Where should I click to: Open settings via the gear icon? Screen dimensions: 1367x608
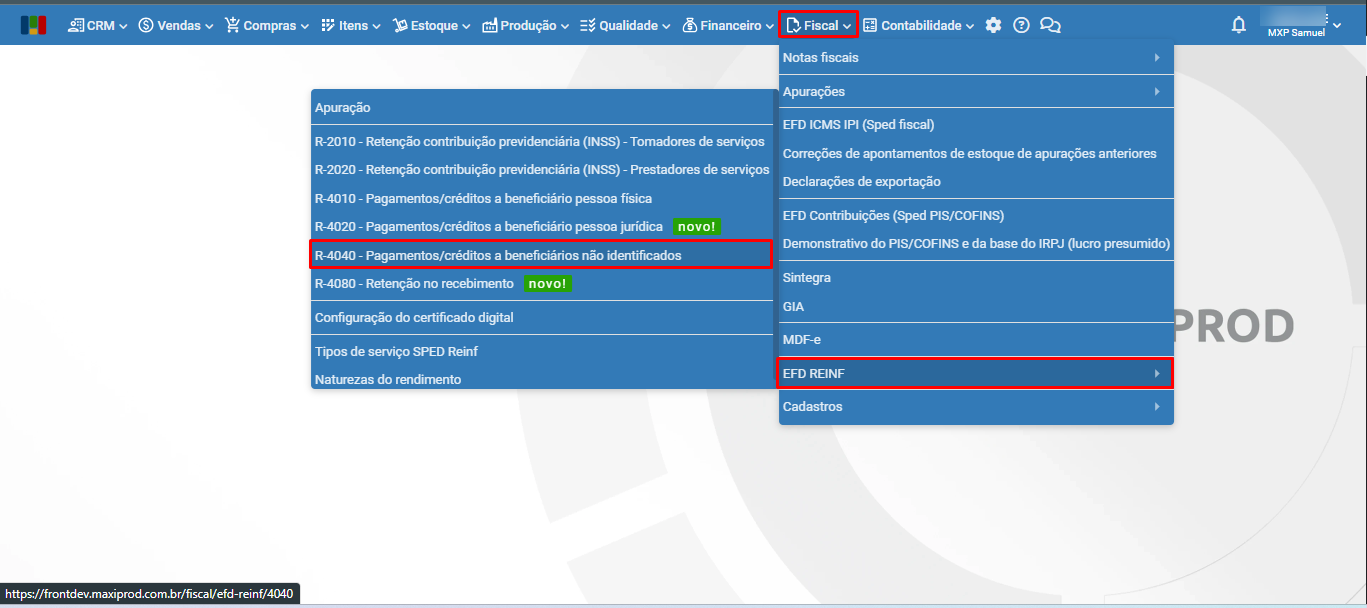point(993,25)
